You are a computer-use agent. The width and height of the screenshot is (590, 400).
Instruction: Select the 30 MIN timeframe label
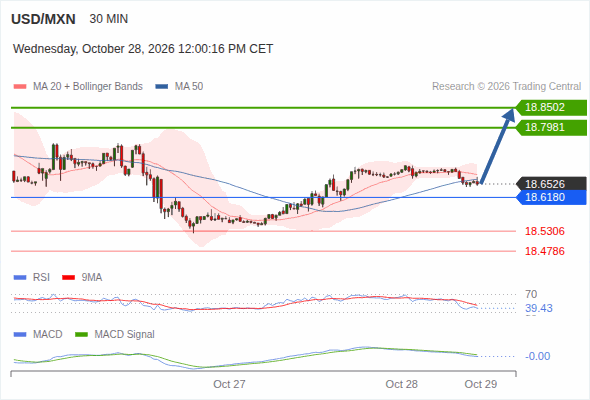(109, 19)
